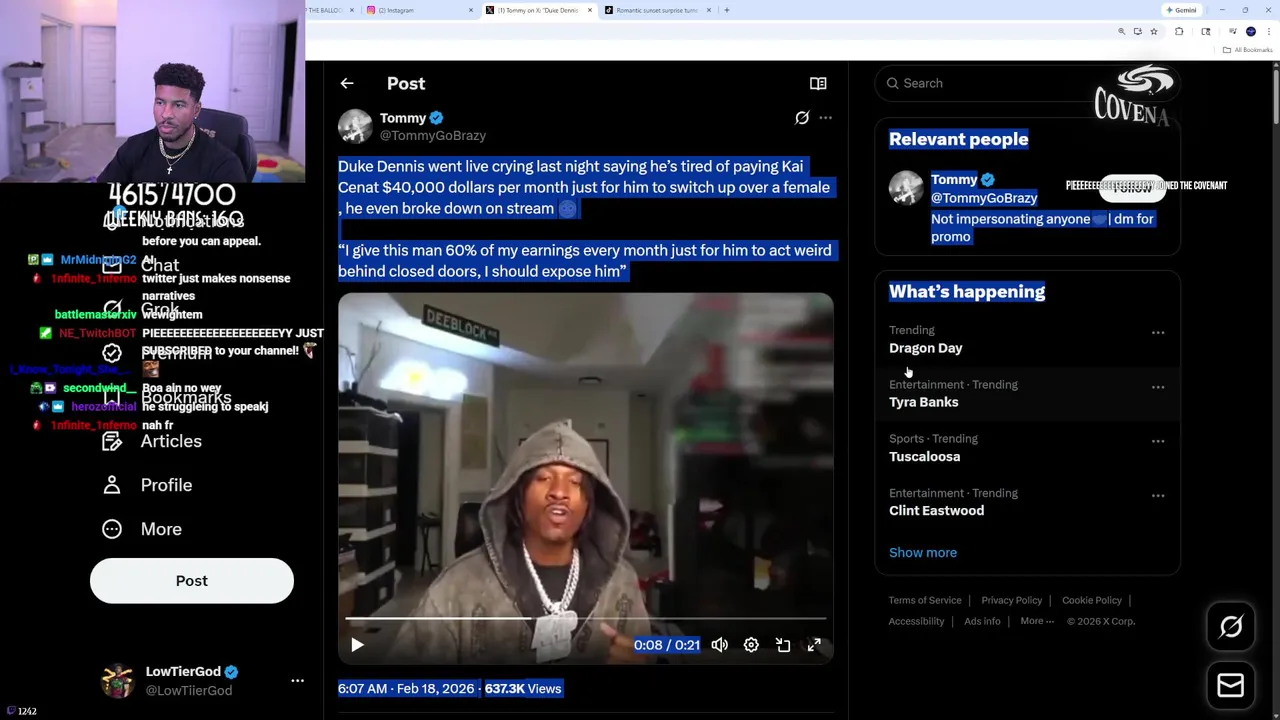Open Tommy under Relevant people
Screen dimensions: 1280x720
tap(954, 180)
